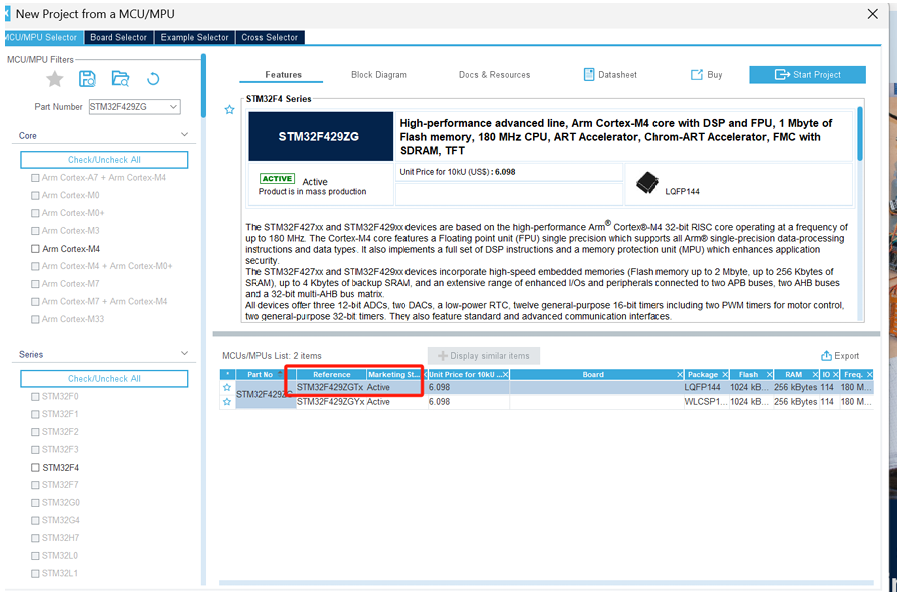Click the LQFP144 package chip image
The width and height of the screenshot is (897, 594).
pos(647,183)
